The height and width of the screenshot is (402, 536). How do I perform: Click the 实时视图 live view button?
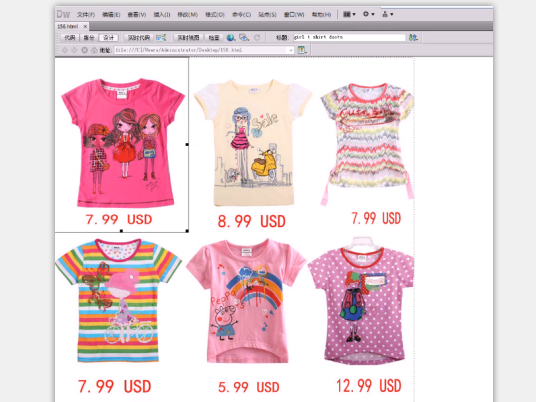pyautogui.click(x=188, y=38)
